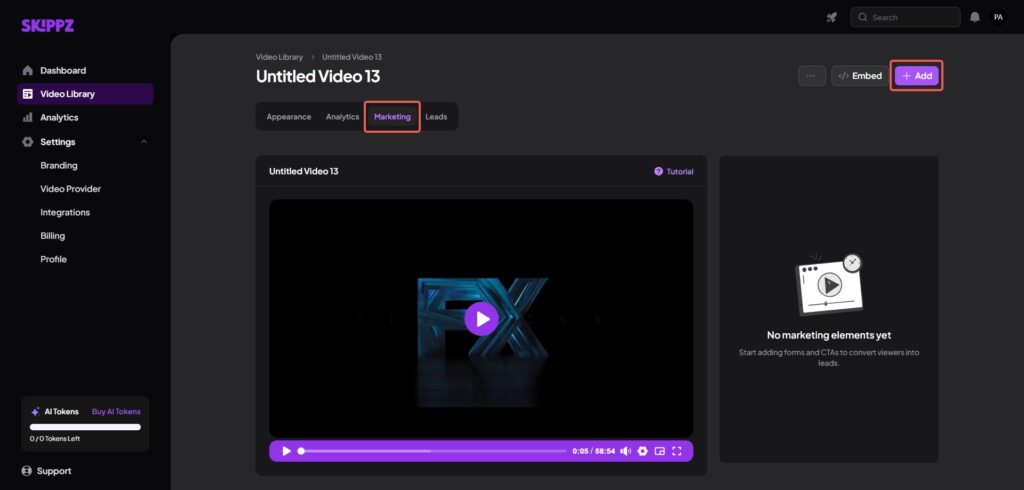Collapse the Settings section chevron
The height and width of the screenshot is (490, 1024).
[144, 142]
